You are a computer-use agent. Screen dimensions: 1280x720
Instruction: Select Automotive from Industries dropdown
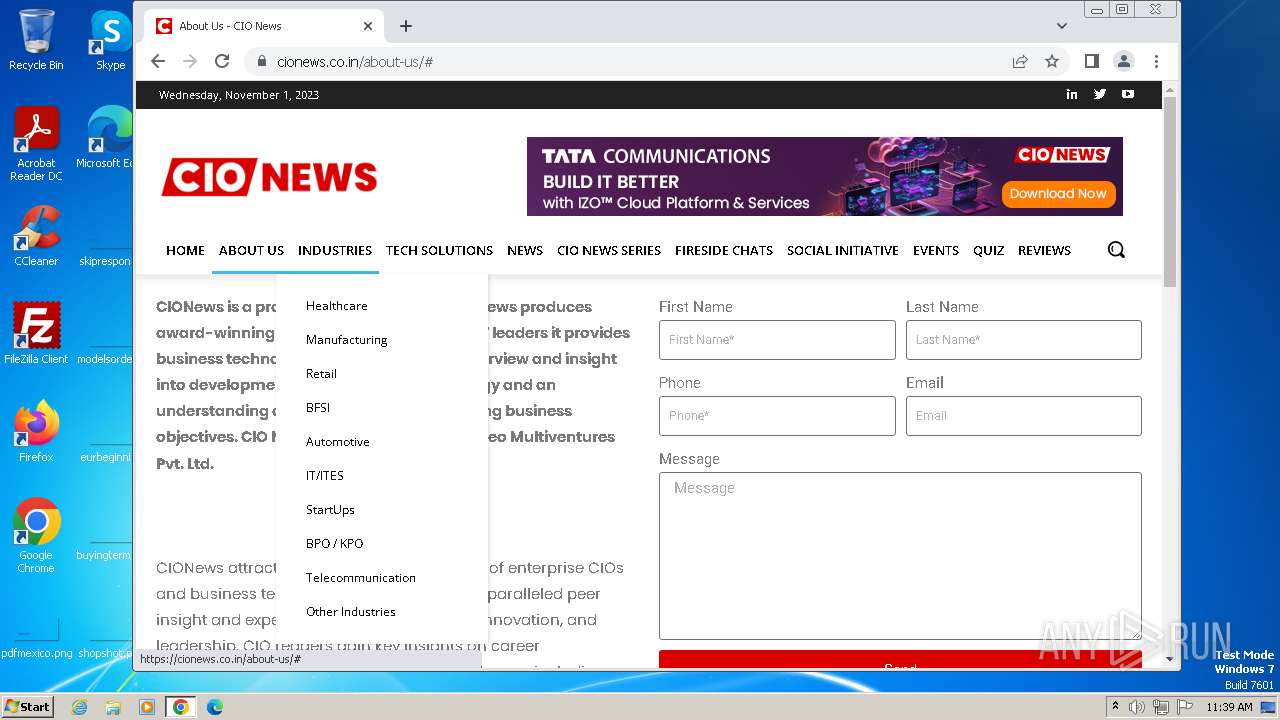click(x=338, y=442)
